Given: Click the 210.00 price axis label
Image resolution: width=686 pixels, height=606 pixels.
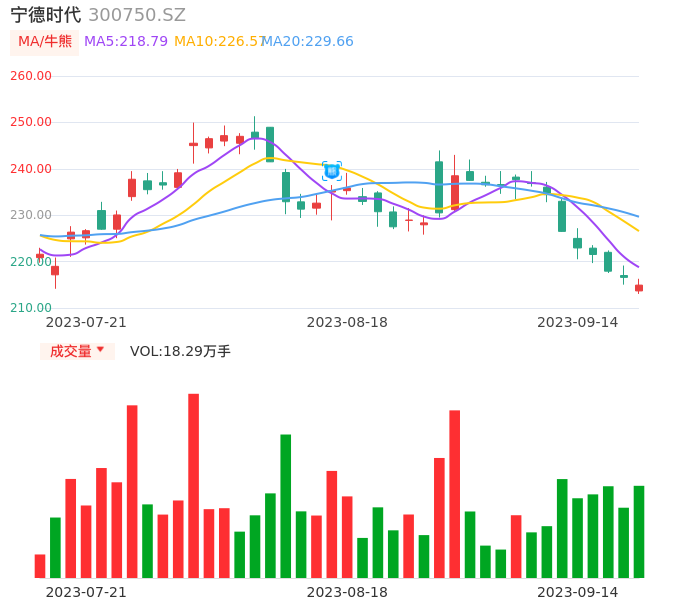Looking at the screenshot, I should click(31, 308).
